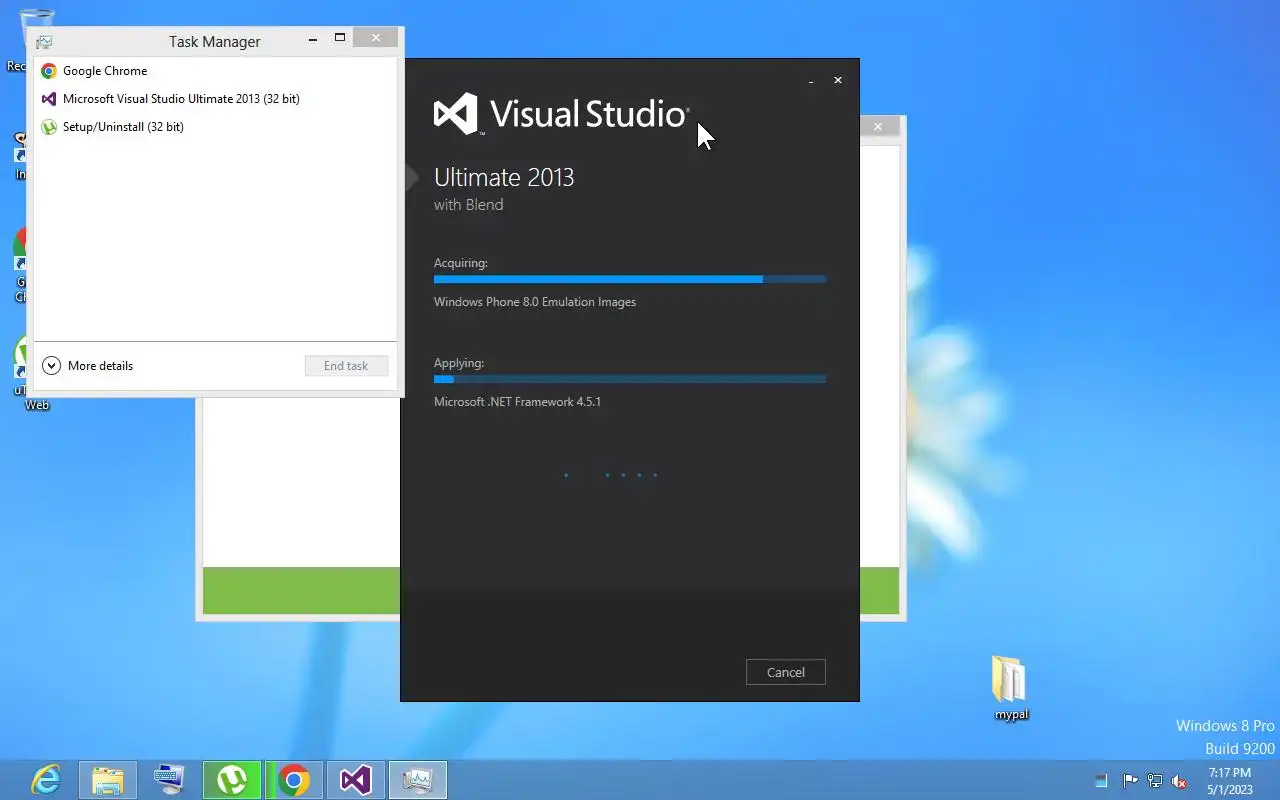Image resolution: width=1280 pixels, height=800 pixels.
Task: Maximize the Task Manager window
Action: [340, 38]
